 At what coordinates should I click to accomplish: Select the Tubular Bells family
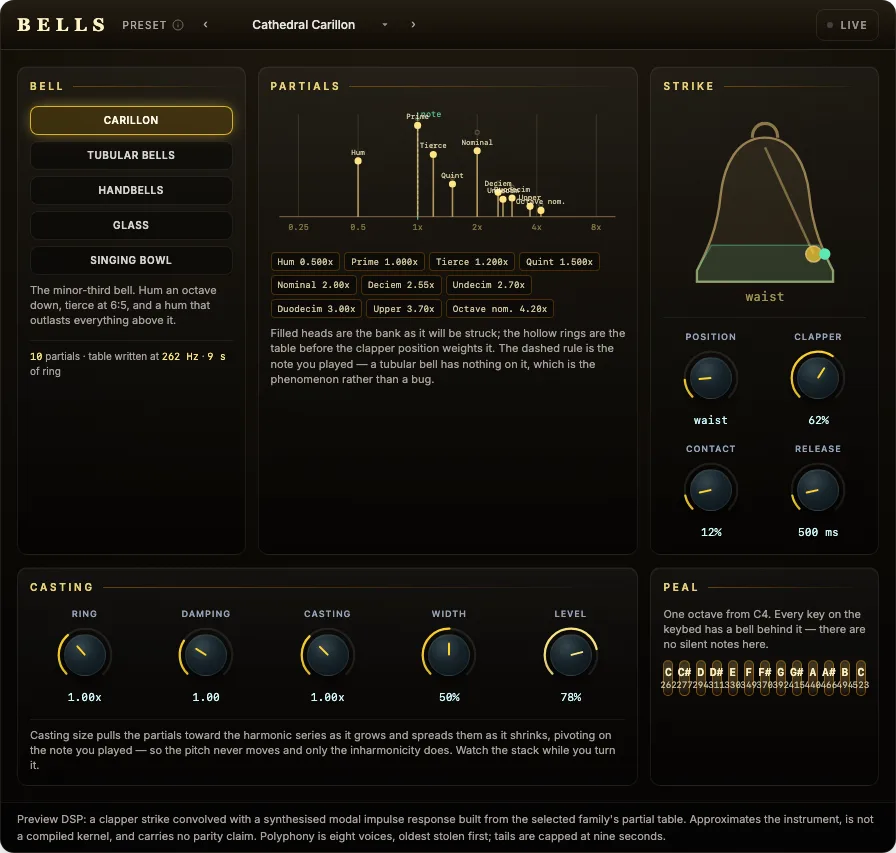(131, 155)
